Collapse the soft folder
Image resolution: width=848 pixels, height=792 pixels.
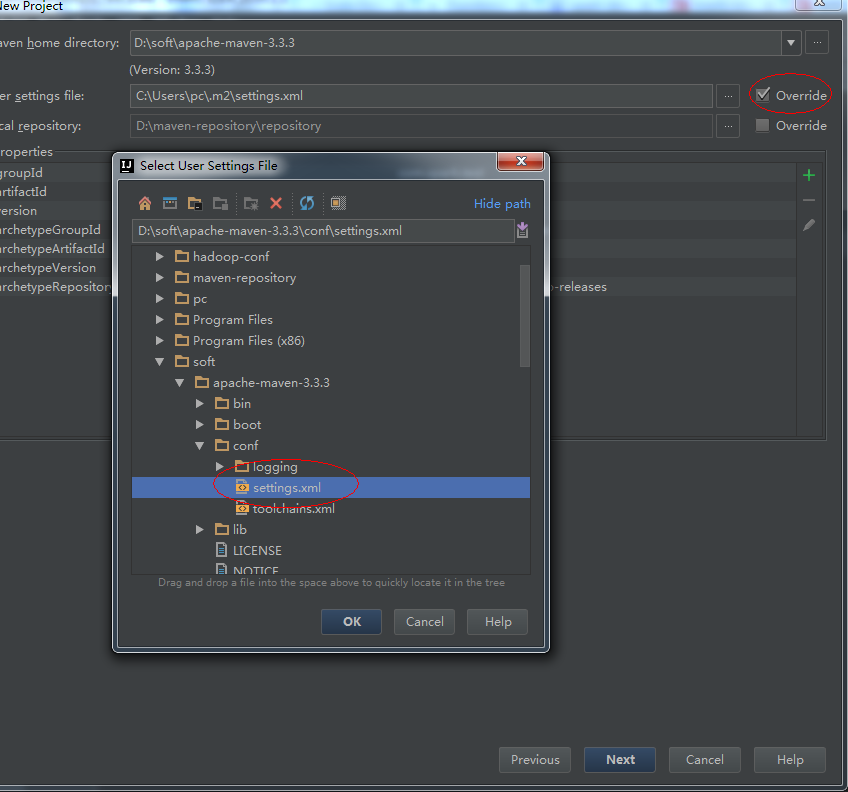160,361
